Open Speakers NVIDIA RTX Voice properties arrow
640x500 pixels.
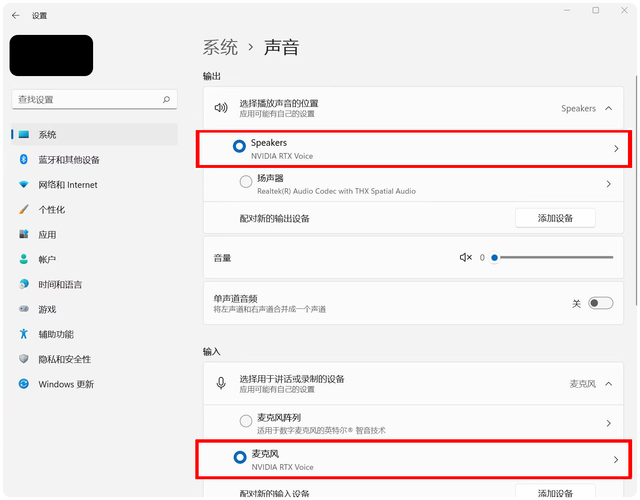click(x=616, y=149)
